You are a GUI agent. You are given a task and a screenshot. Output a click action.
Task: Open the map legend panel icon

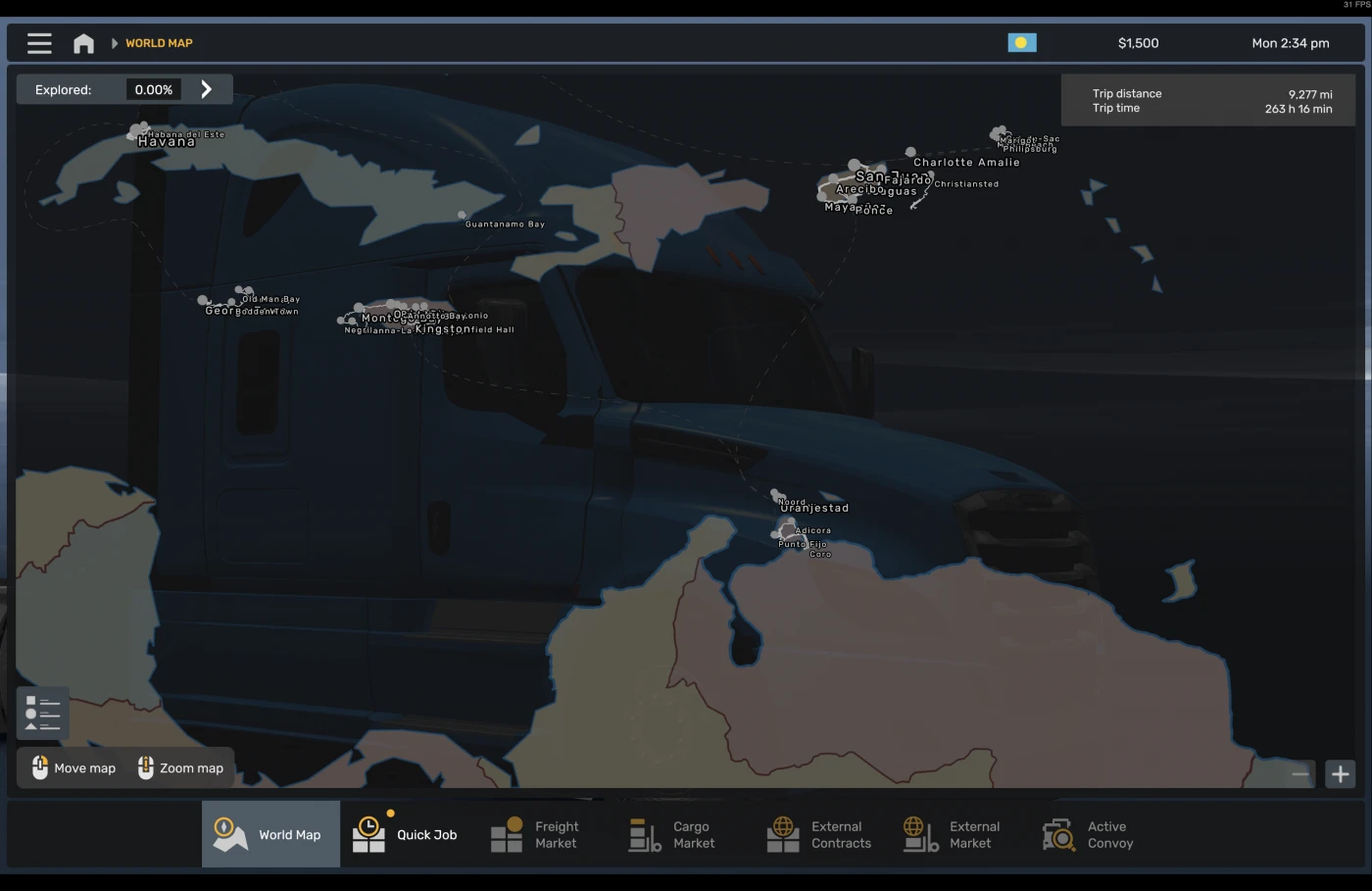click(41, 713)
